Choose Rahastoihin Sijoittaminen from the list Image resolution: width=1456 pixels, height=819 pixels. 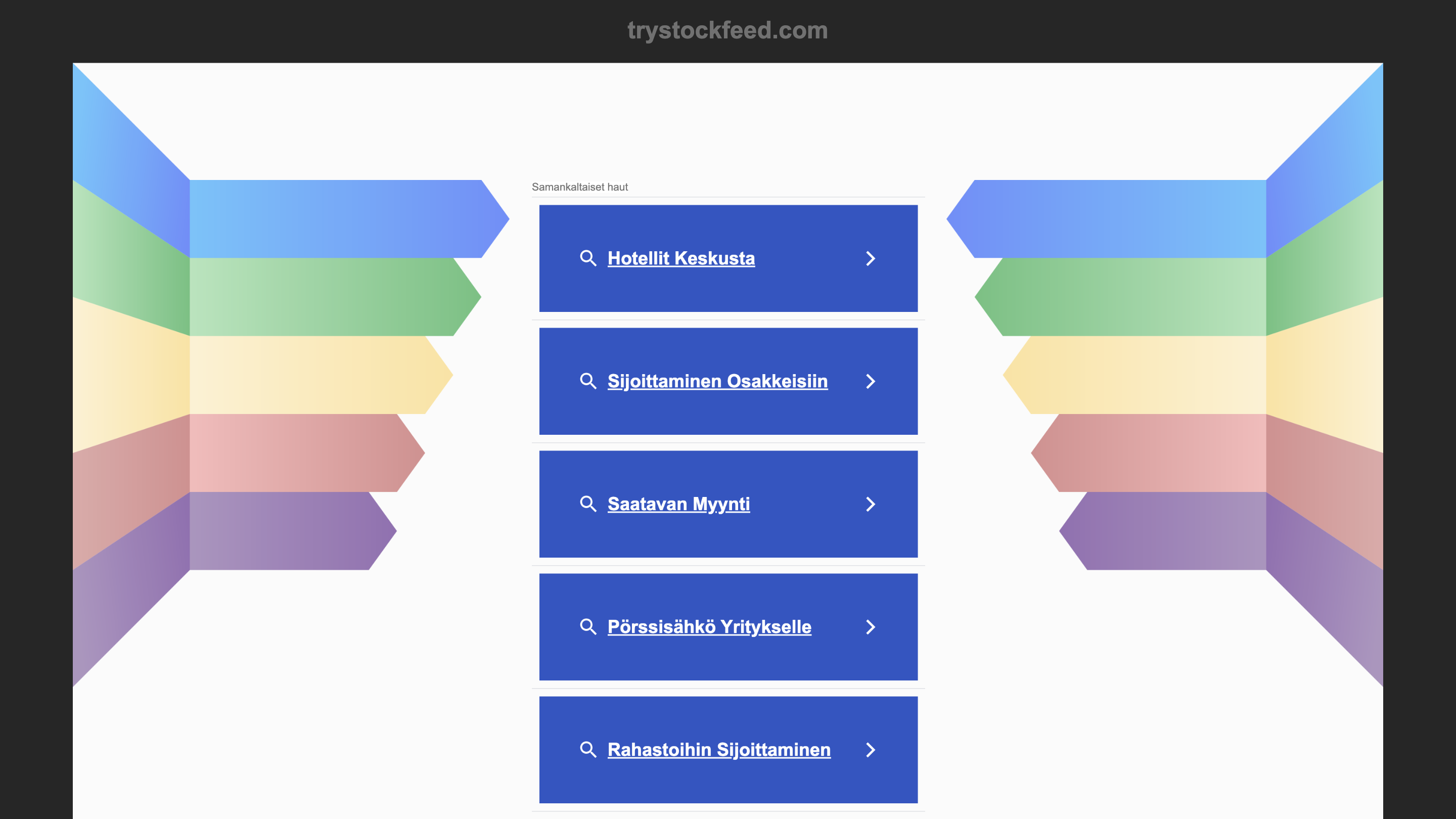click(718, 749)
